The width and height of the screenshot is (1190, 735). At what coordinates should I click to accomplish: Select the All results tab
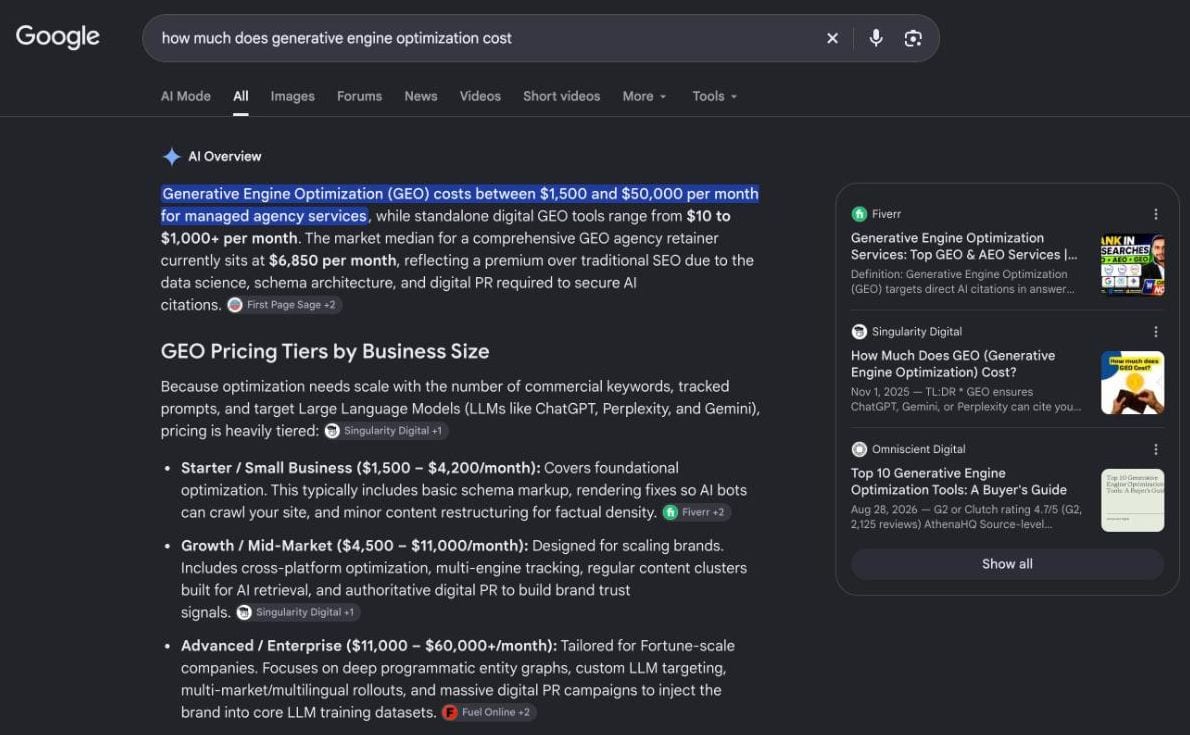[241, 96]
